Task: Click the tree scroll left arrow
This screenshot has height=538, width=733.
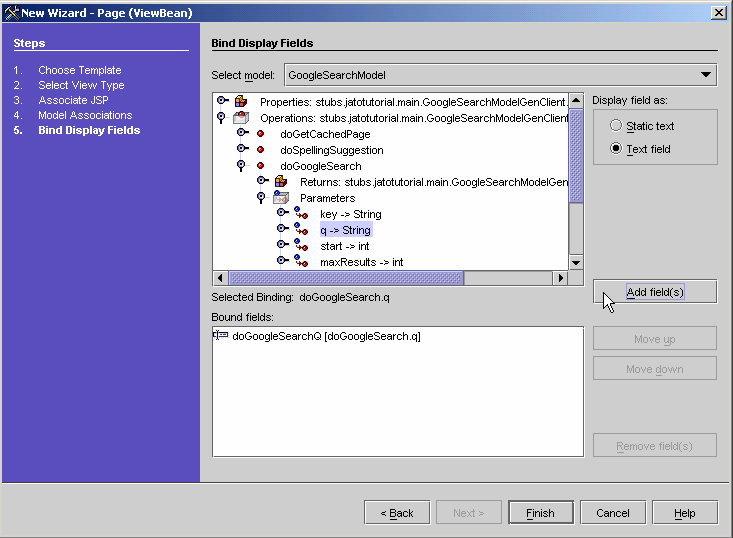Action: [220, 278]
